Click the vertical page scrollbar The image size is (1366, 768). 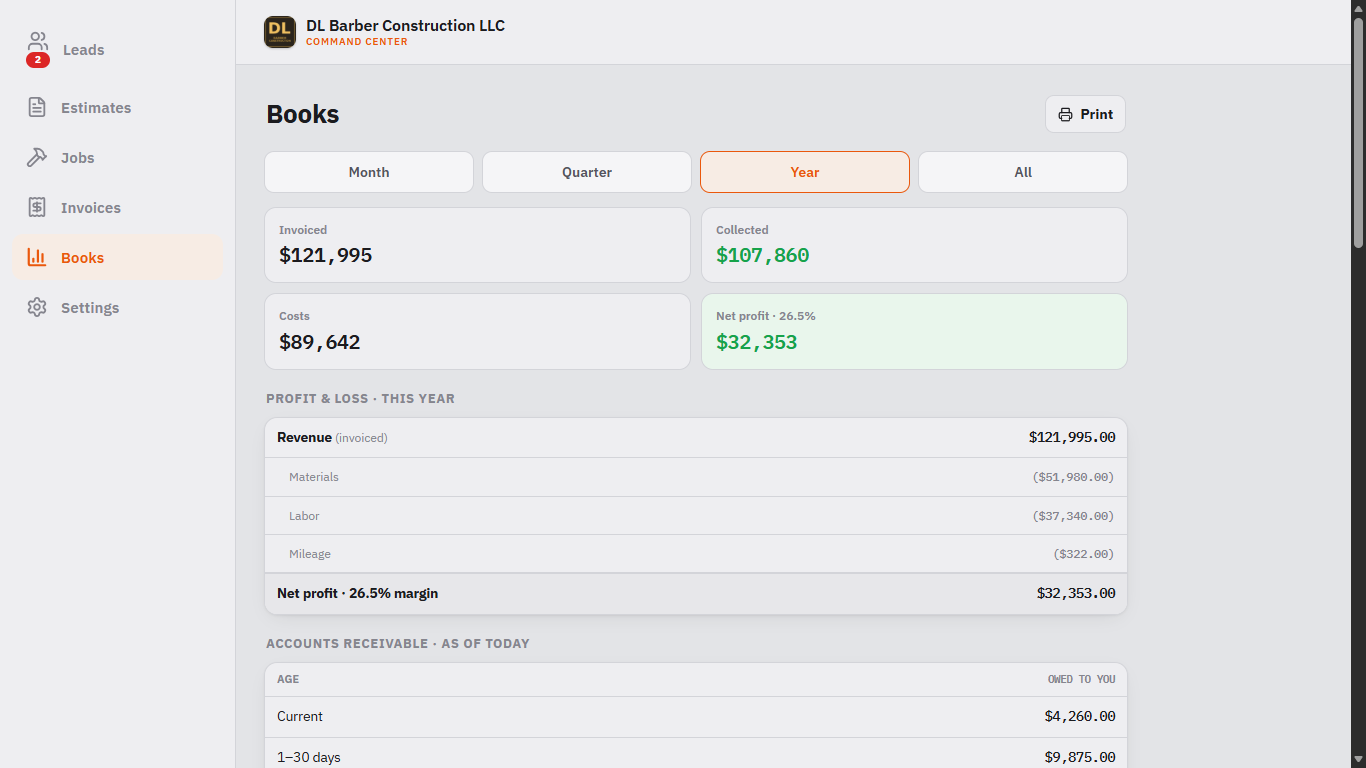[x=1358, y=132]
